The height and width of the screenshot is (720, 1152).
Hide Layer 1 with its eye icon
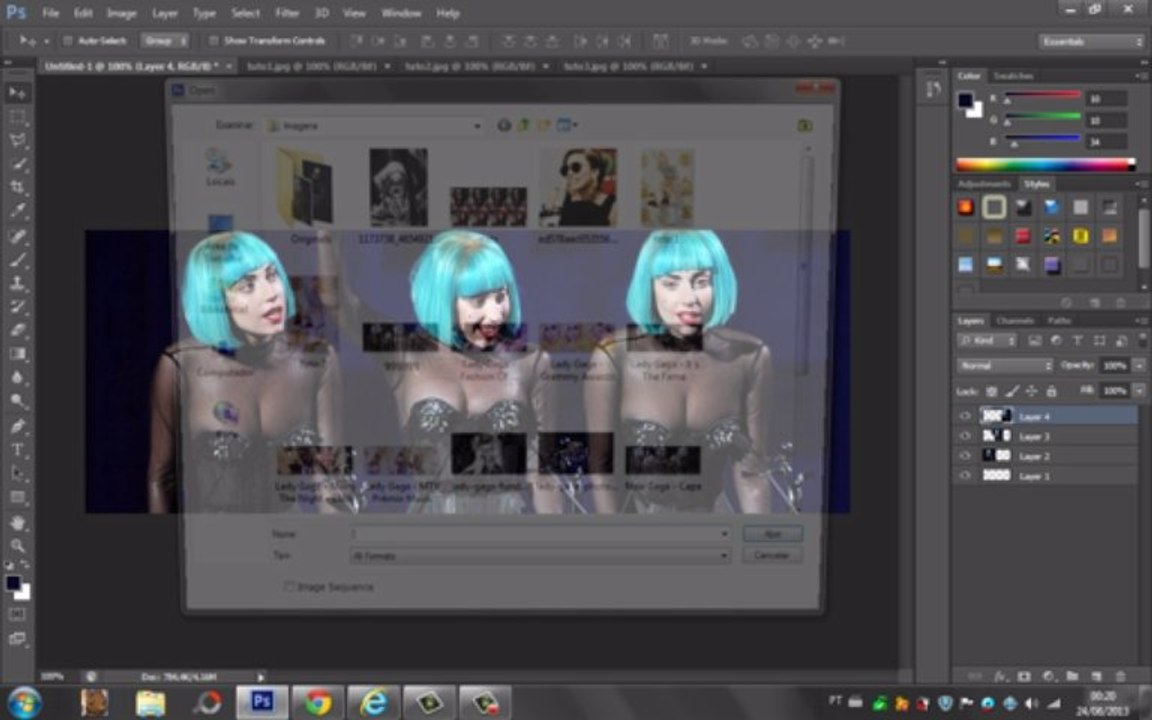coord(965,475)
